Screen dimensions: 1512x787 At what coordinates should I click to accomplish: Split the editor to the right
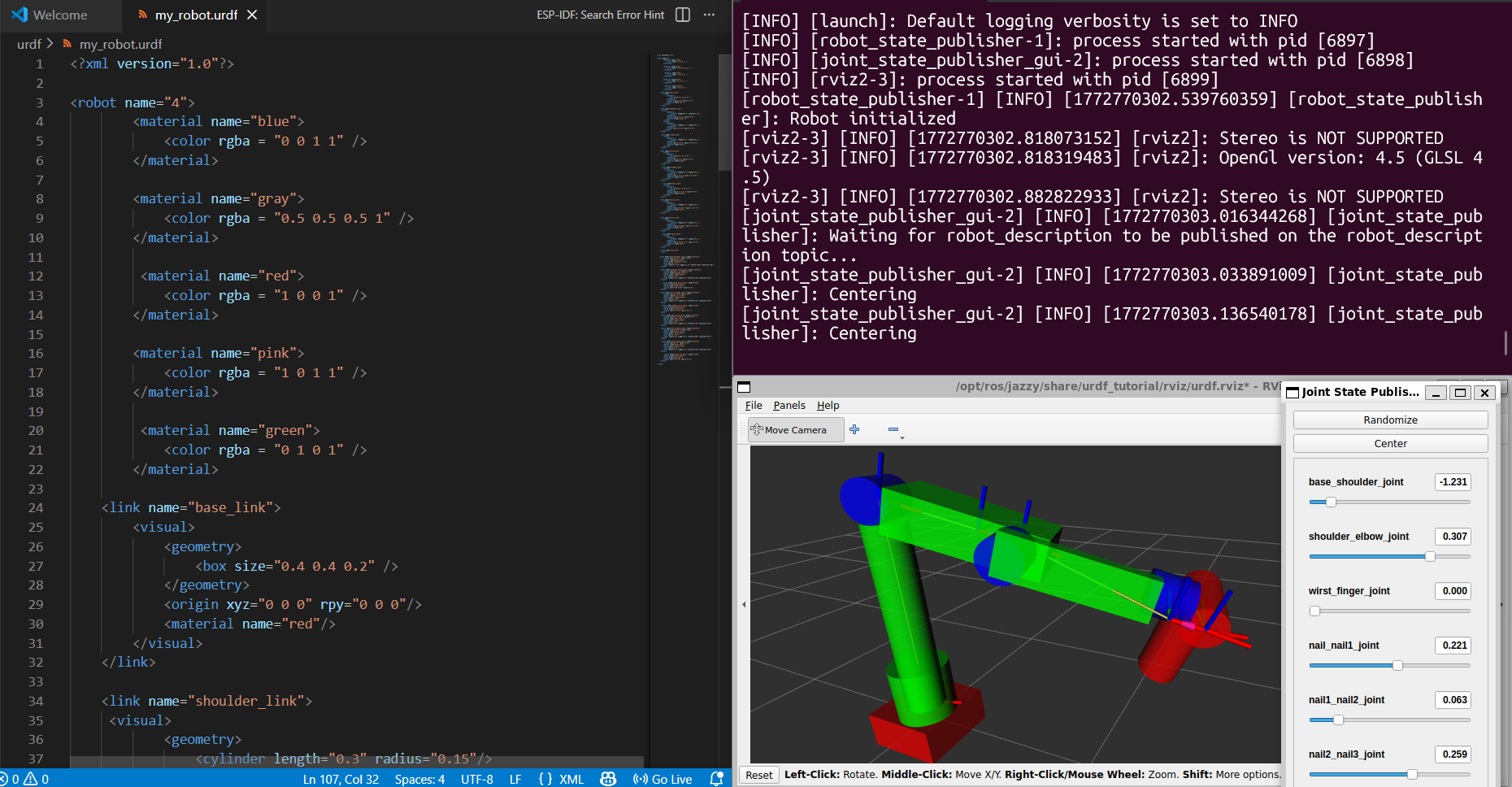click(683, 15)
